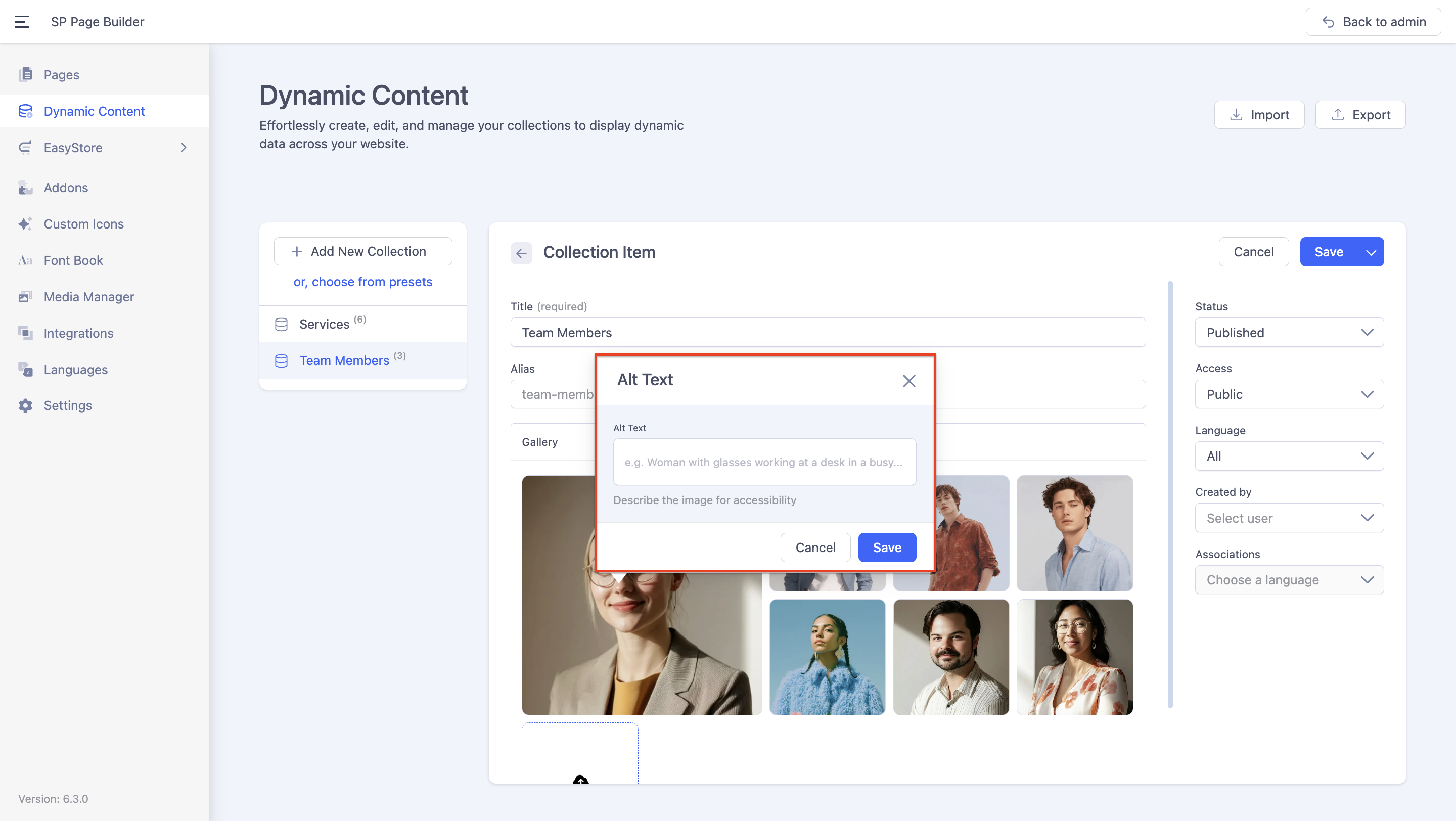Expand the EasyStore submenu chevron
The image size is (1456, 821).
click(x=183, y=148)
